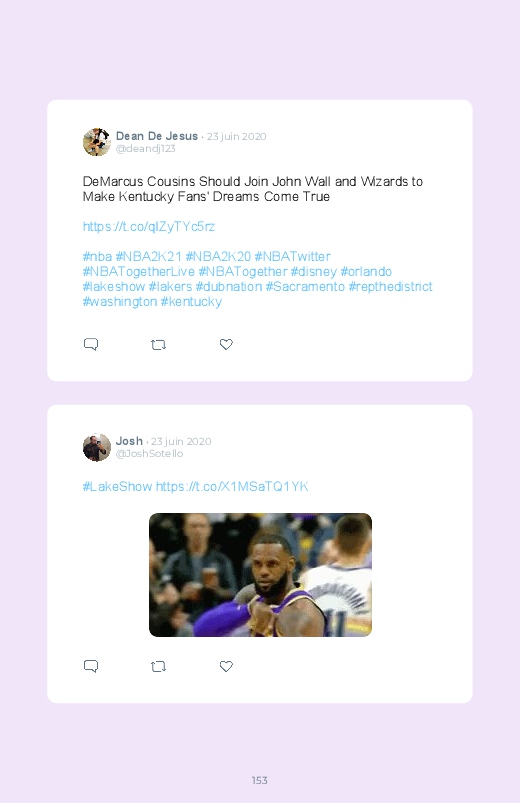The image size is (520, 803).
Task: Open the #kentucky hashtag
Action: tap(191, 302)
